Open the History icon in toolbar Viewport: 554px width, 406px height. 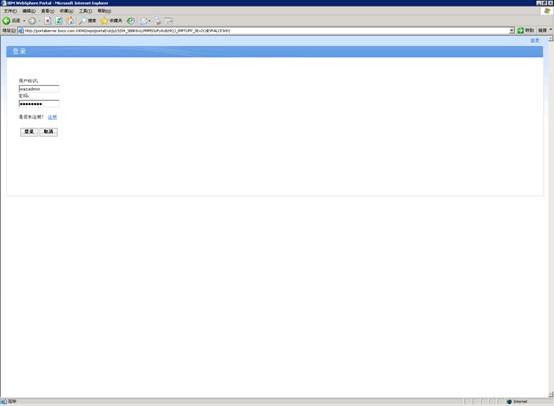131,21
